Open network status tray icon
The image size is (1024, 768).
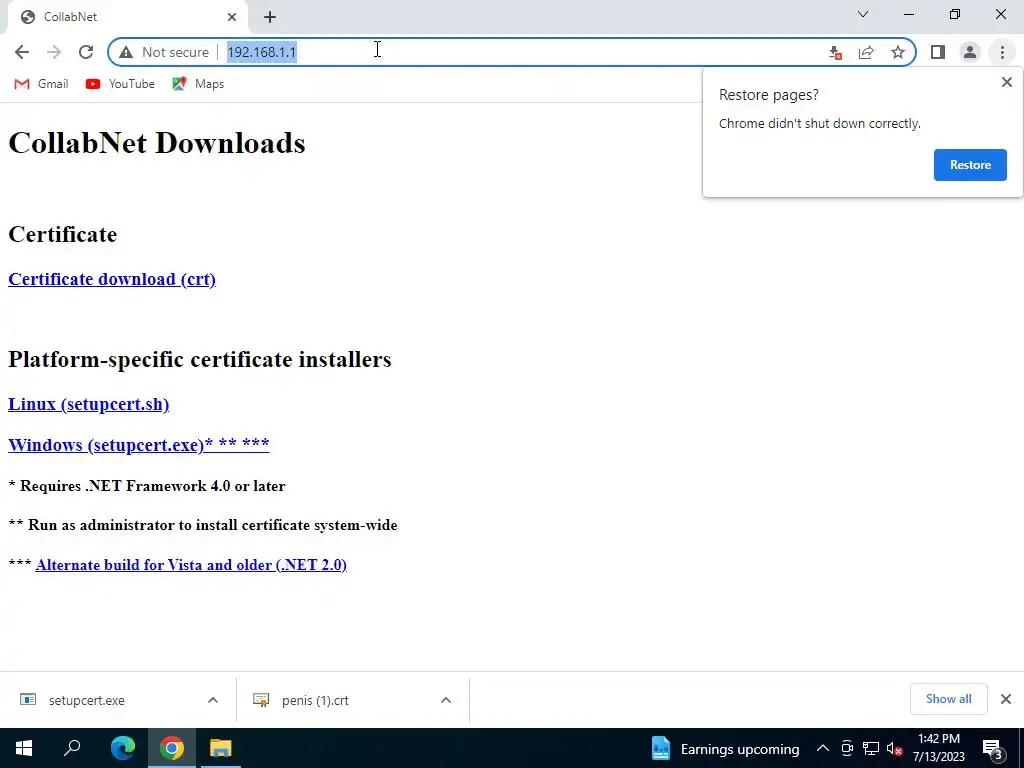(871, 748)
